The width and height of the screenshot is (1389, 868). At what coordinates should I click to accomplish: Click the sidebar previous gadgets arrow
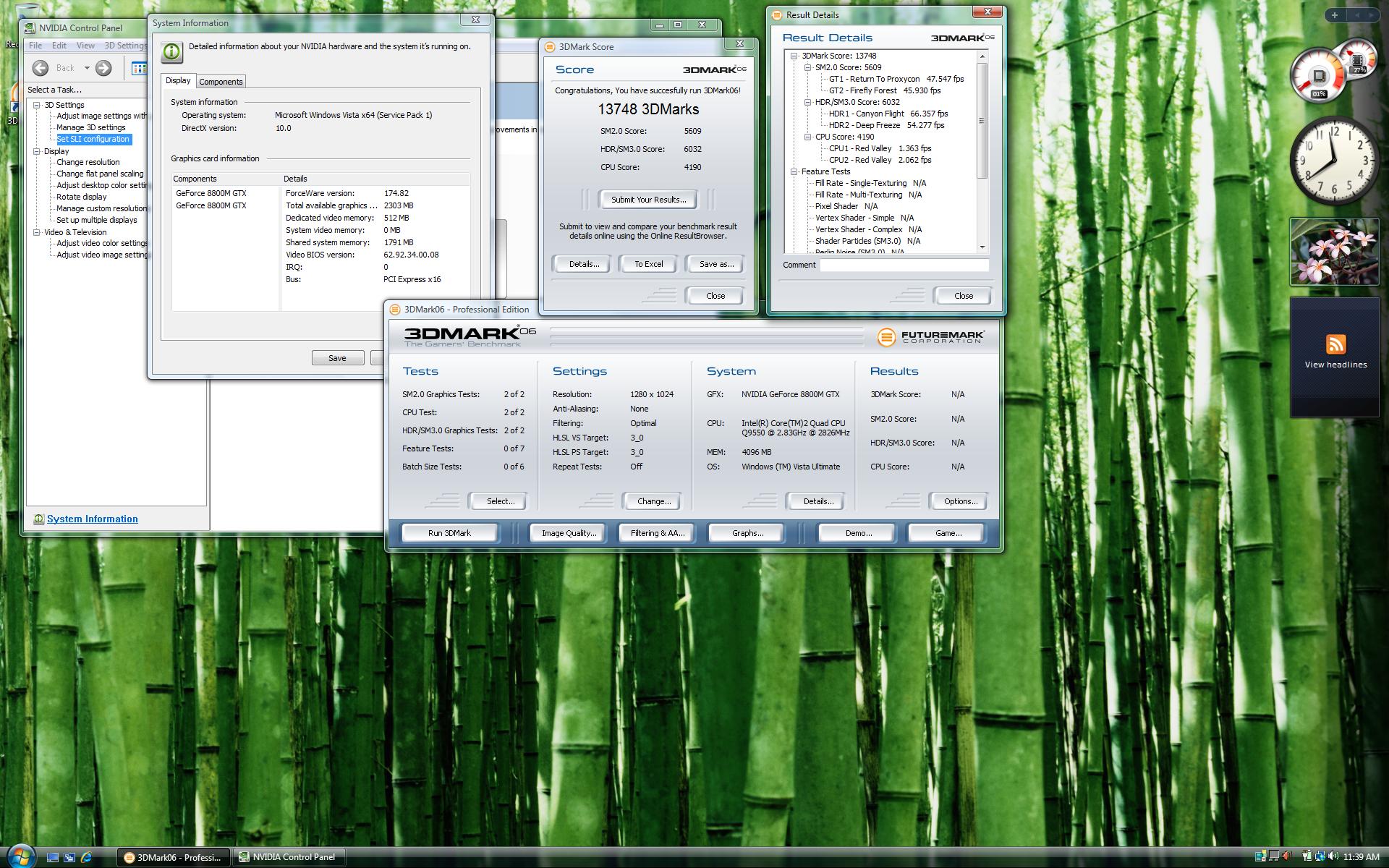click(x=1356, y=14)
